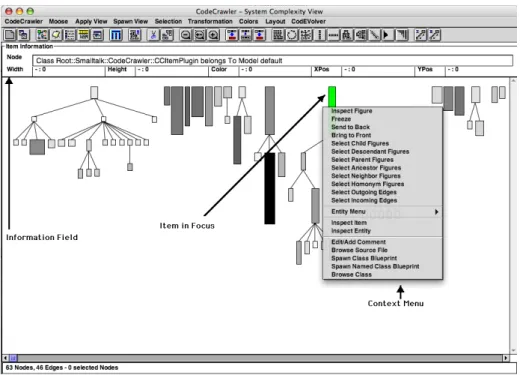Choose Bring to Front
The image size is (520, 375).
tap(383, 135)
